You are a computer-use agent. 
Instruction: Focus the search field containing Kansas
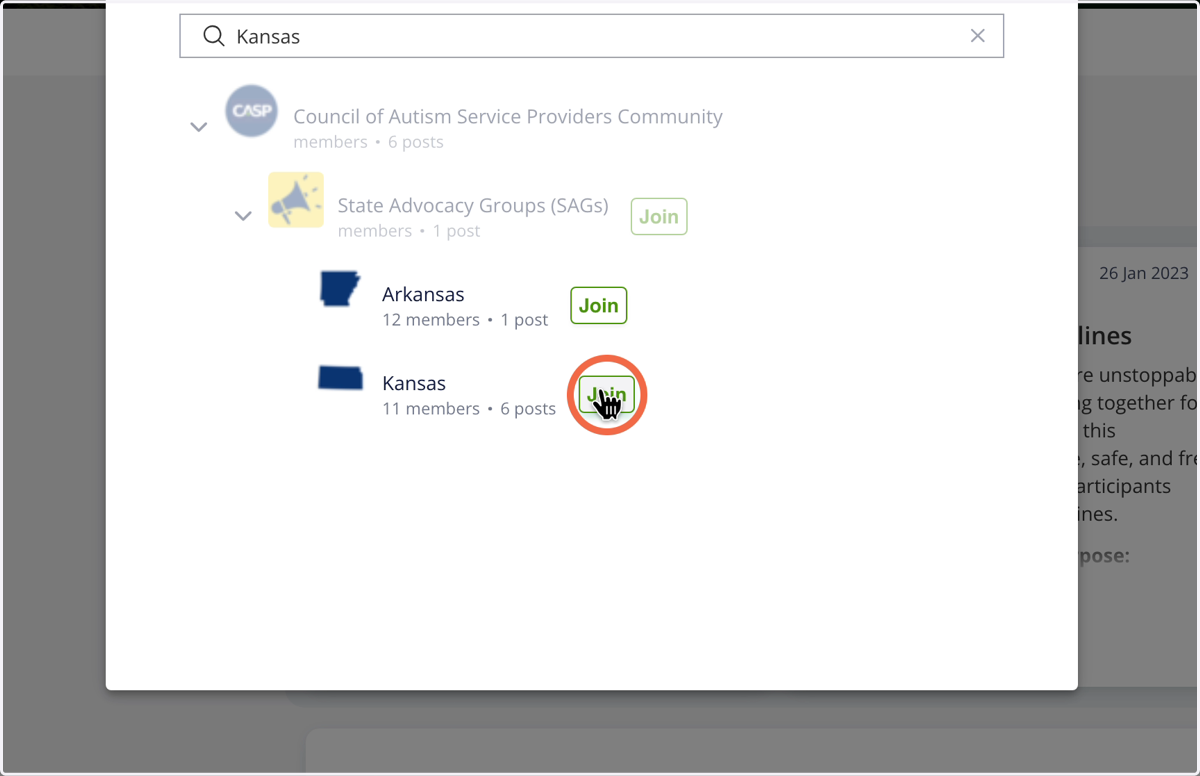591,36
